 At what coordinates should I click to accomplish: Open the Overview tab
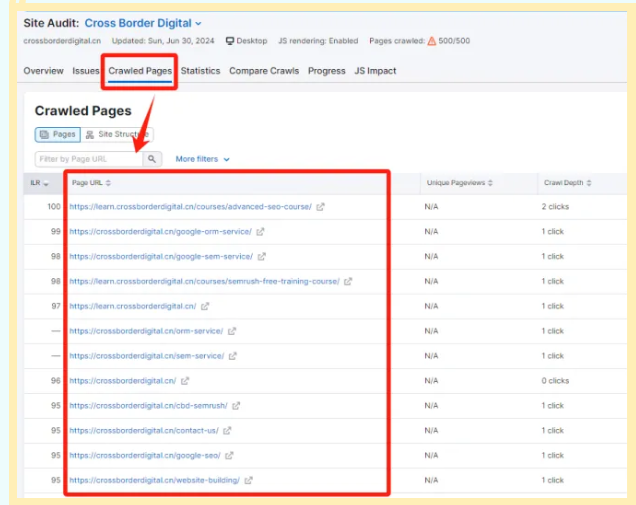43,71
